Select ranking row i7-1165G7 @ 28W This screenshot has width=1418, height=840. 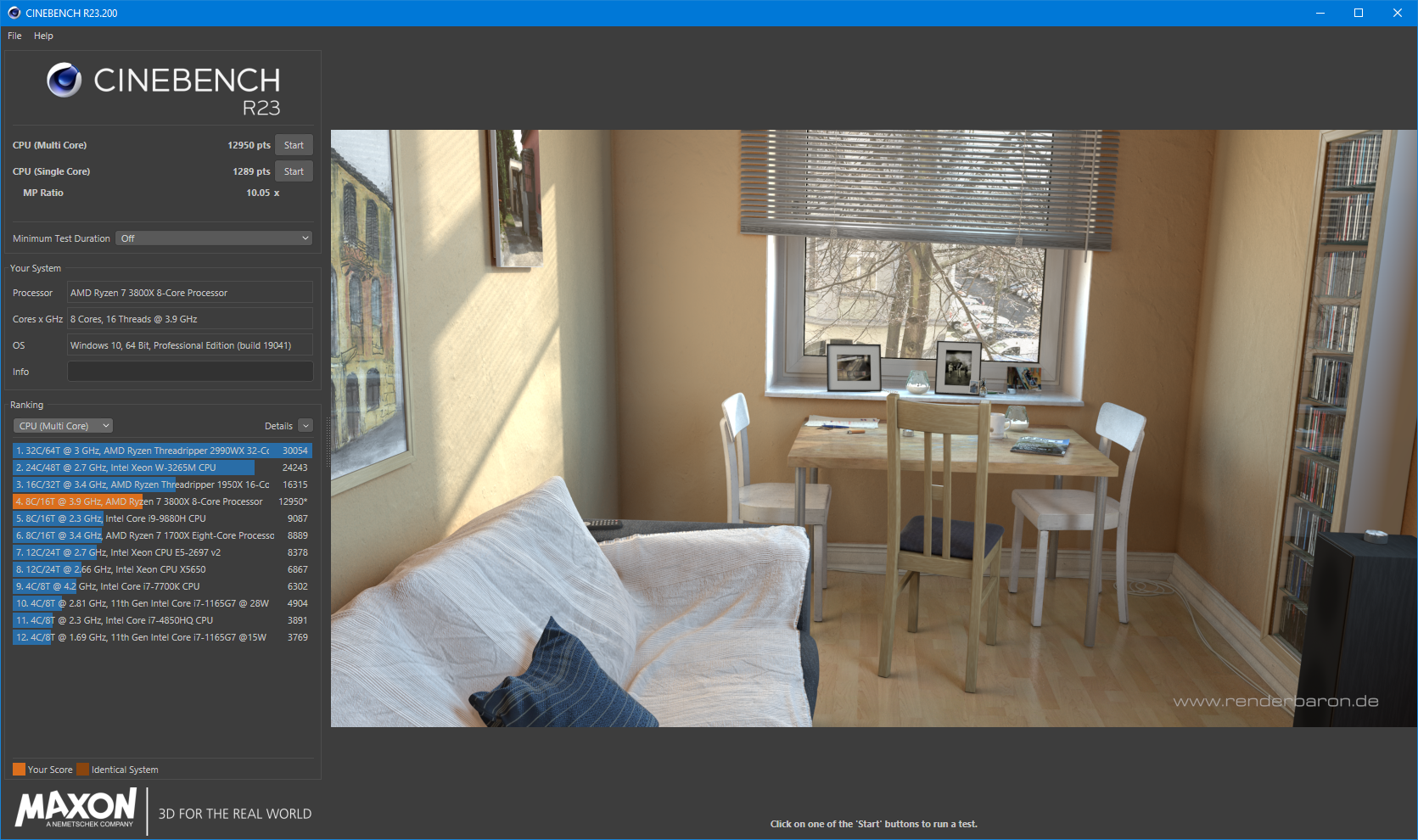tap(162, 603)
